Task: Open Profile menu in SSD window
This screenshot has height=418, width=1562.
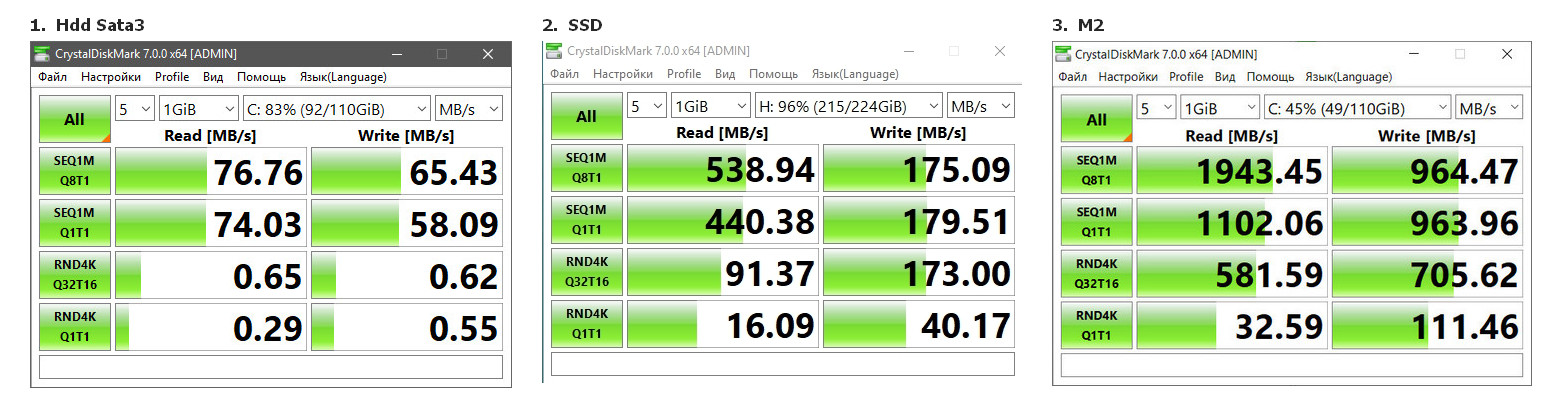Action: [684, 74]
